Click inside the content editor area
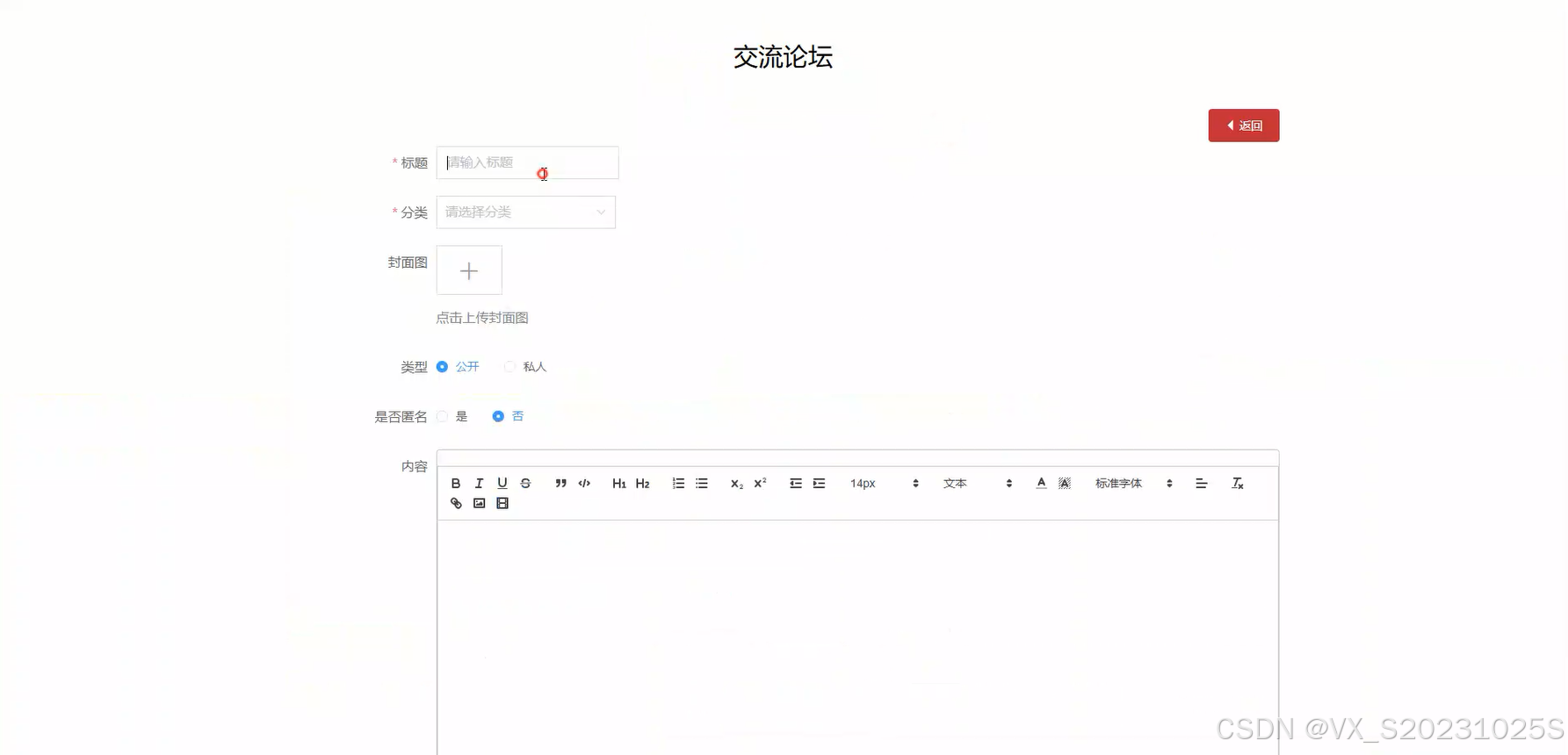 coord(857,636)
